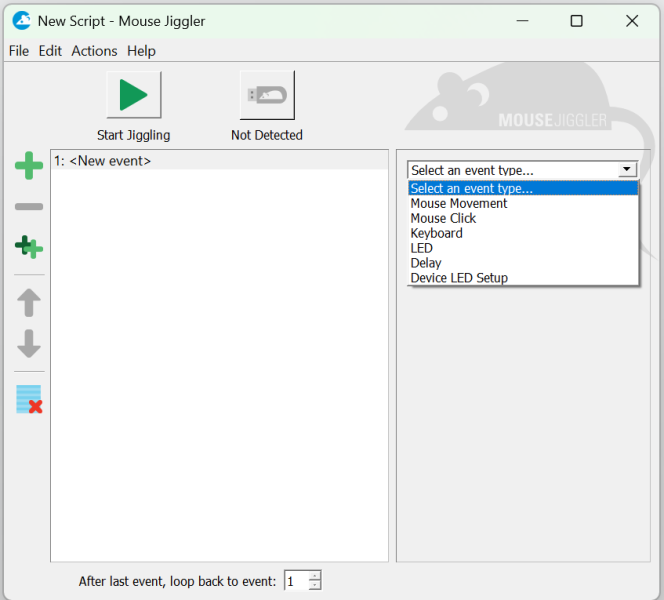Select Mouse Movement from the dropdown list
Screen dimensions: 664x600
pyautogui.click(x=459, y=203)
